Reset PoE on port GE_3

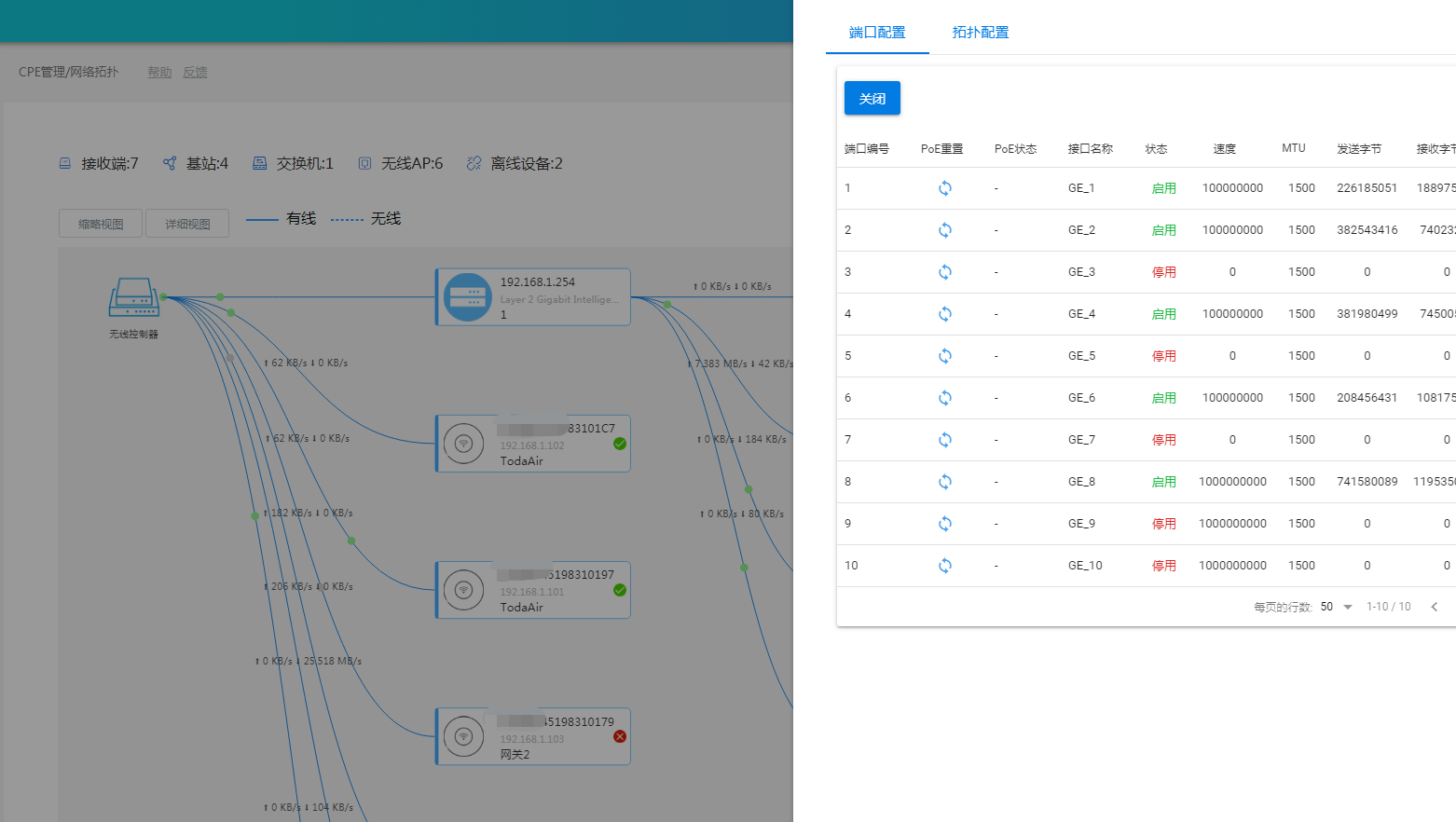(x=944, y=272)
